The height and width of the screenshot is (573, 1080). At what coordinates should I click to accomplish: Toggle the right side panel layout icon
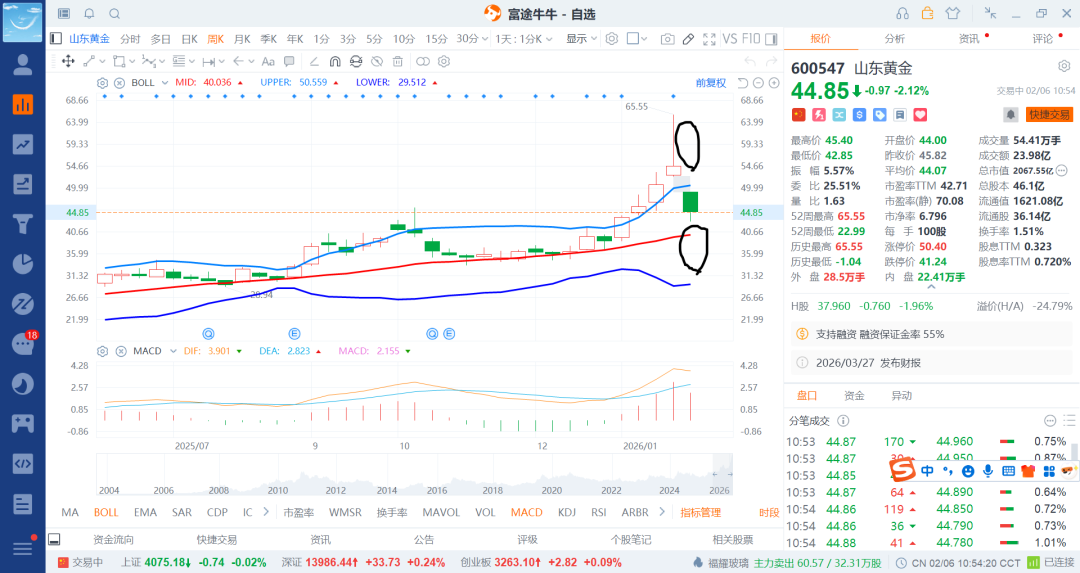click(771, 39)
